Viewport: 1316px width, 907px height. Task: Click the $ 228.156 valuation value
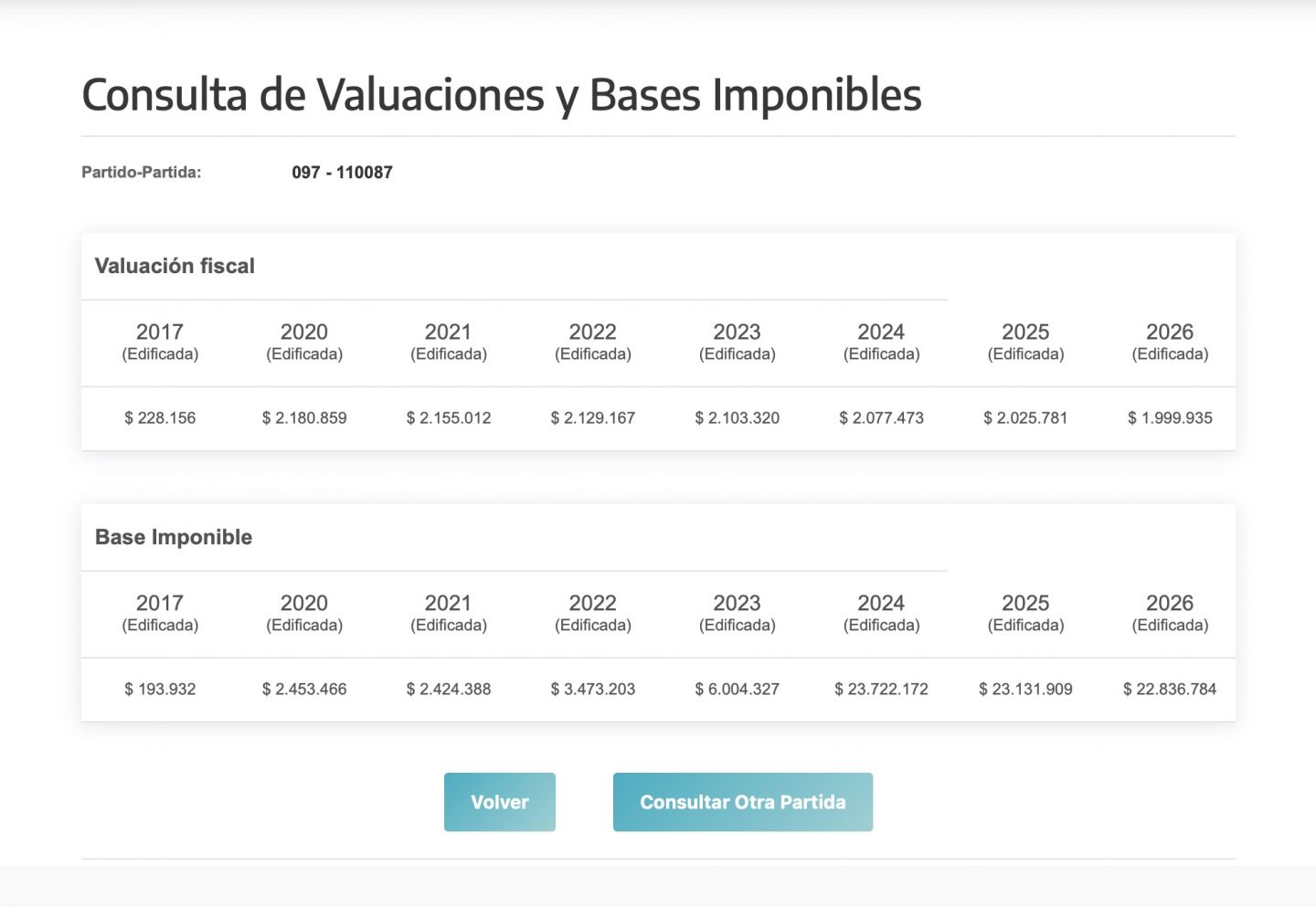160,418
